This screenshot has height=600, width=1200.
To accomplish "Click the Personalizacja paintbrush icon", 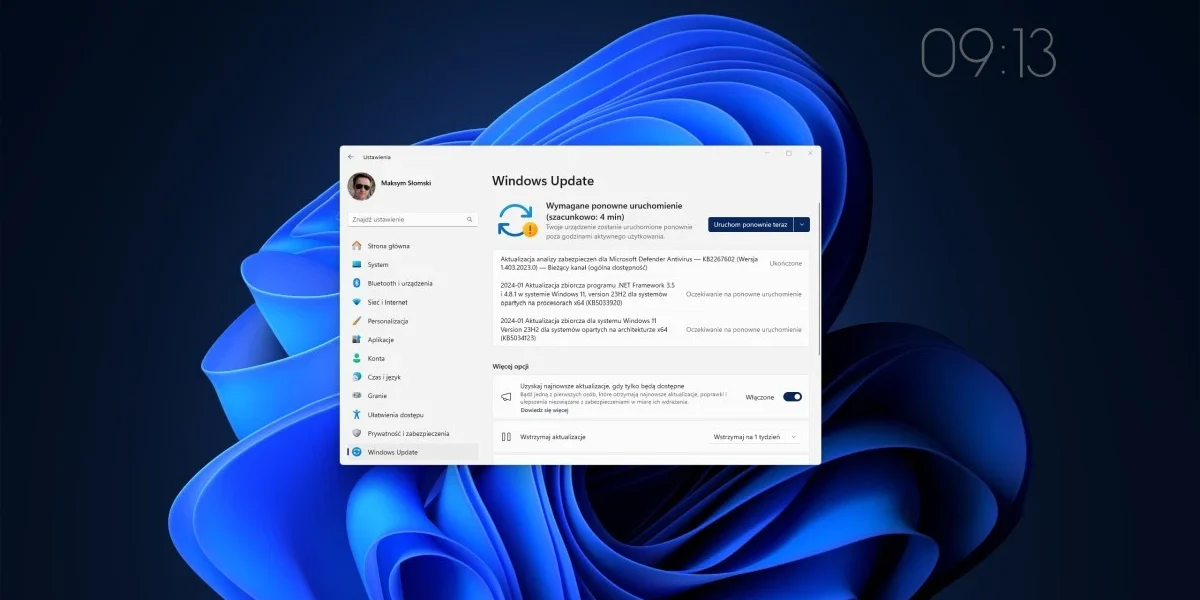I will click(357, 321).
